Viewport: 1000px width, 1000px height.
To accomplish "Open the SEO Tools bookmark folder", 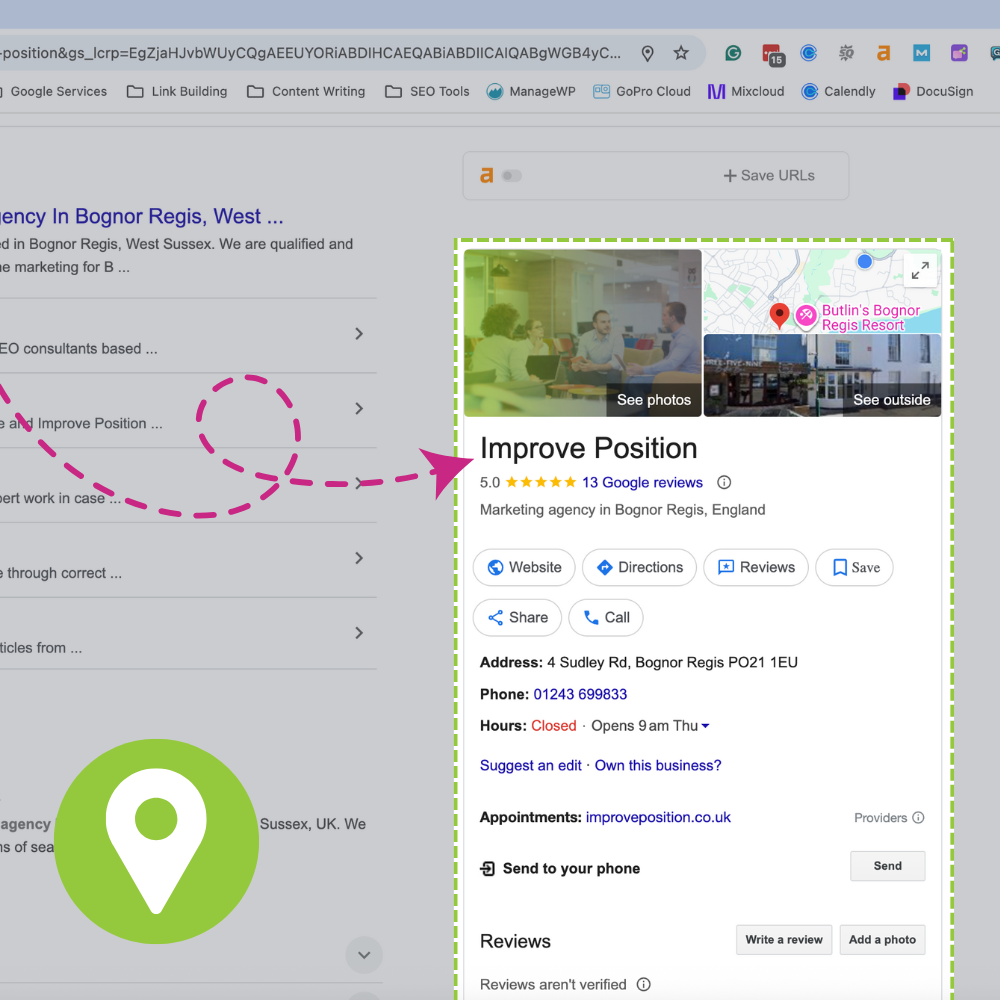I will [427, 91].
